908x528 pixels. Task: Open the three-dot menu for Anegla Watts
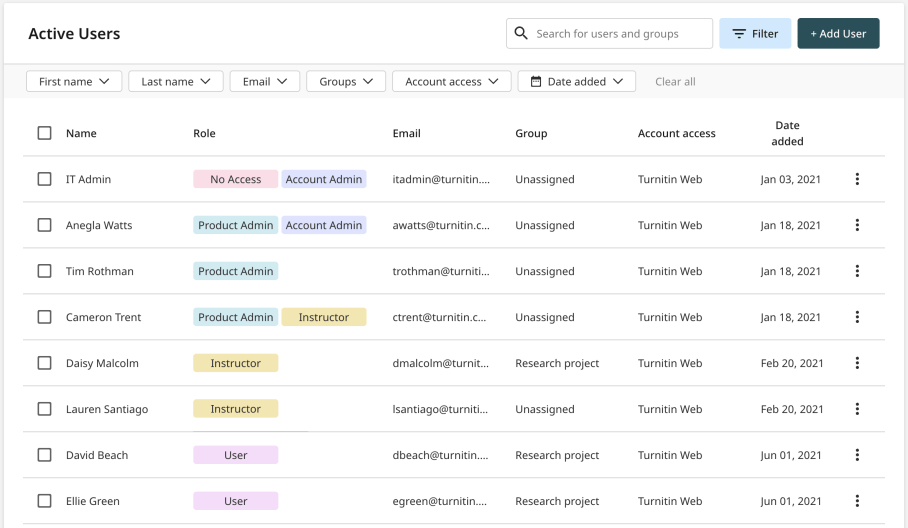857,225
